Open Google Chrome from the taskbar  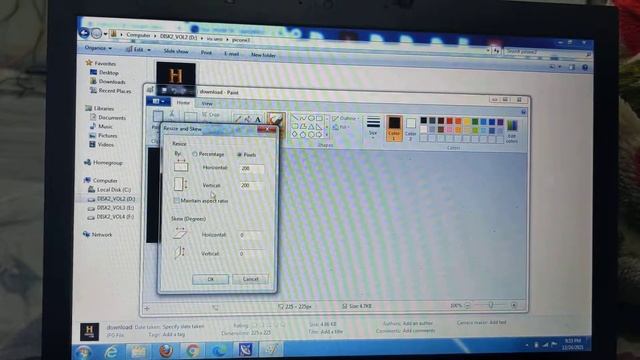[193, 351]
